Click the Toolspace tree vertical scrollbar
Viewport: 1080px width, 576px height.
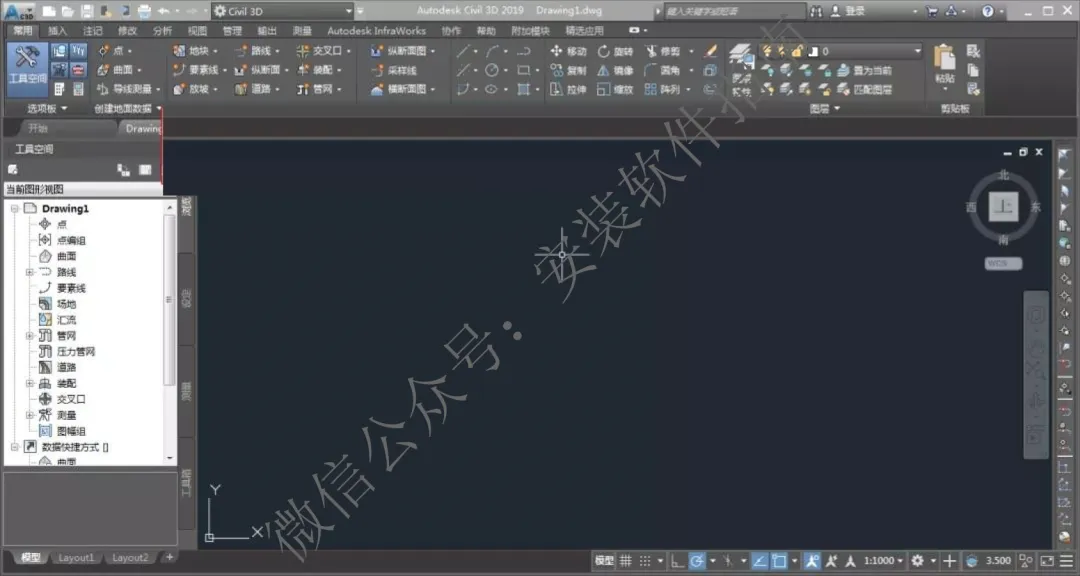(169, 300)
